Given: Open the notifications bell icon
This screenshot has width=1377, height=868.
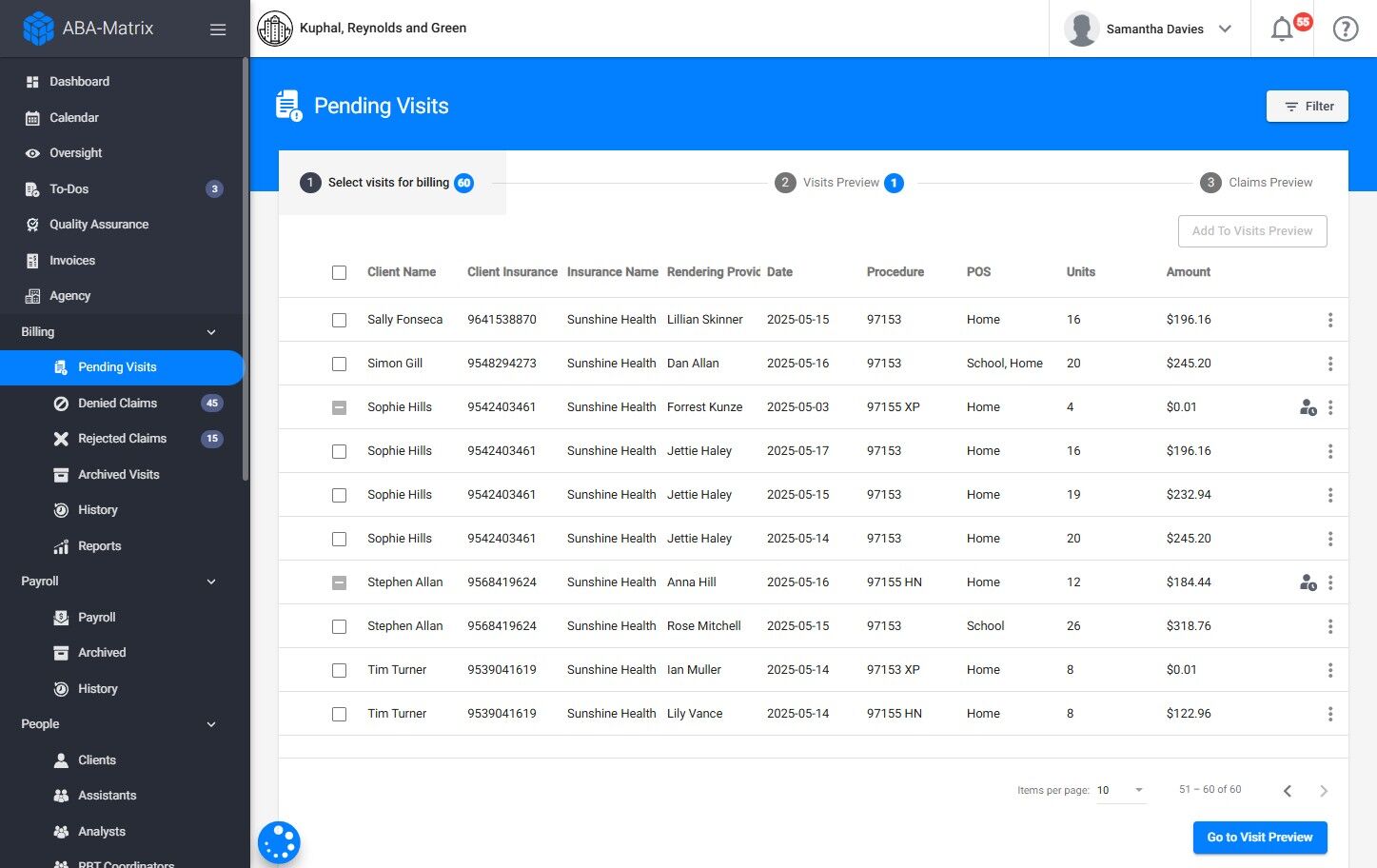Looking at the screenshot, I should [1282, 29].
